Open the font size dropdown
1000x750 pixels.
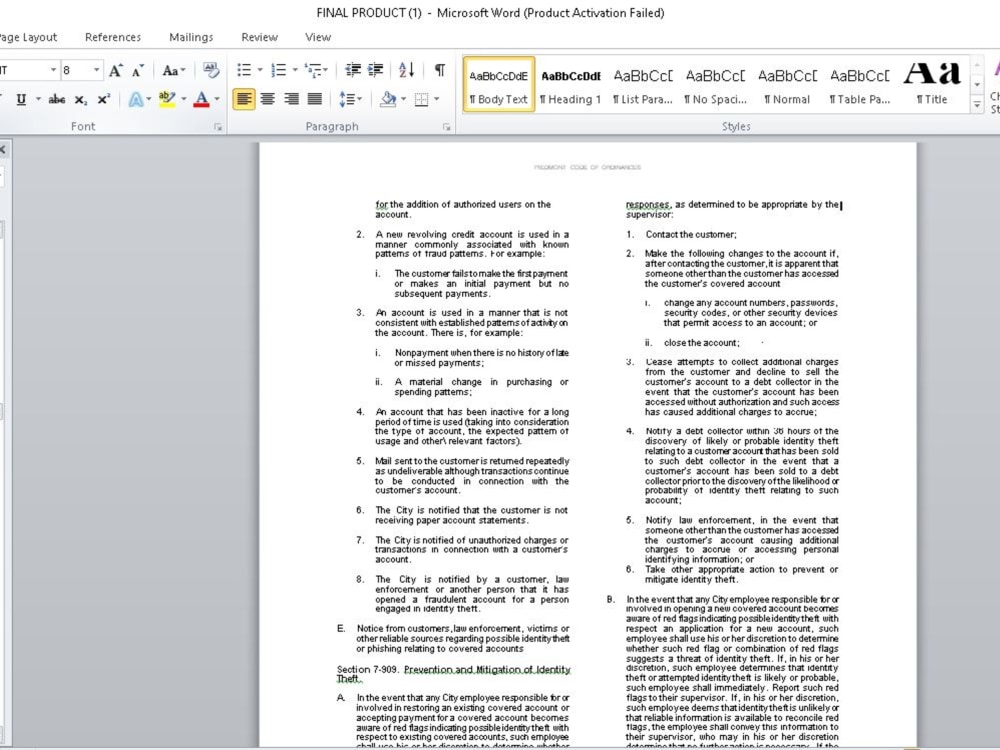(96, 70)
